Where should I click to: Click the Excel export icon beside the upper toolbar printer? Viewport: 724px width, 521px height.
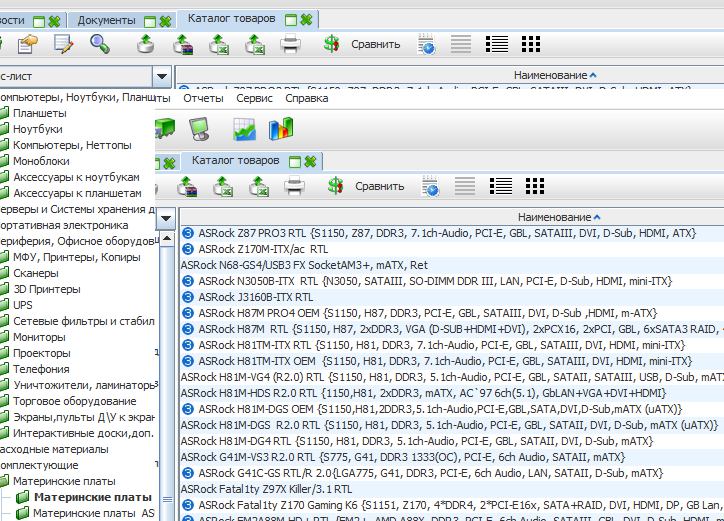point(255,44)
